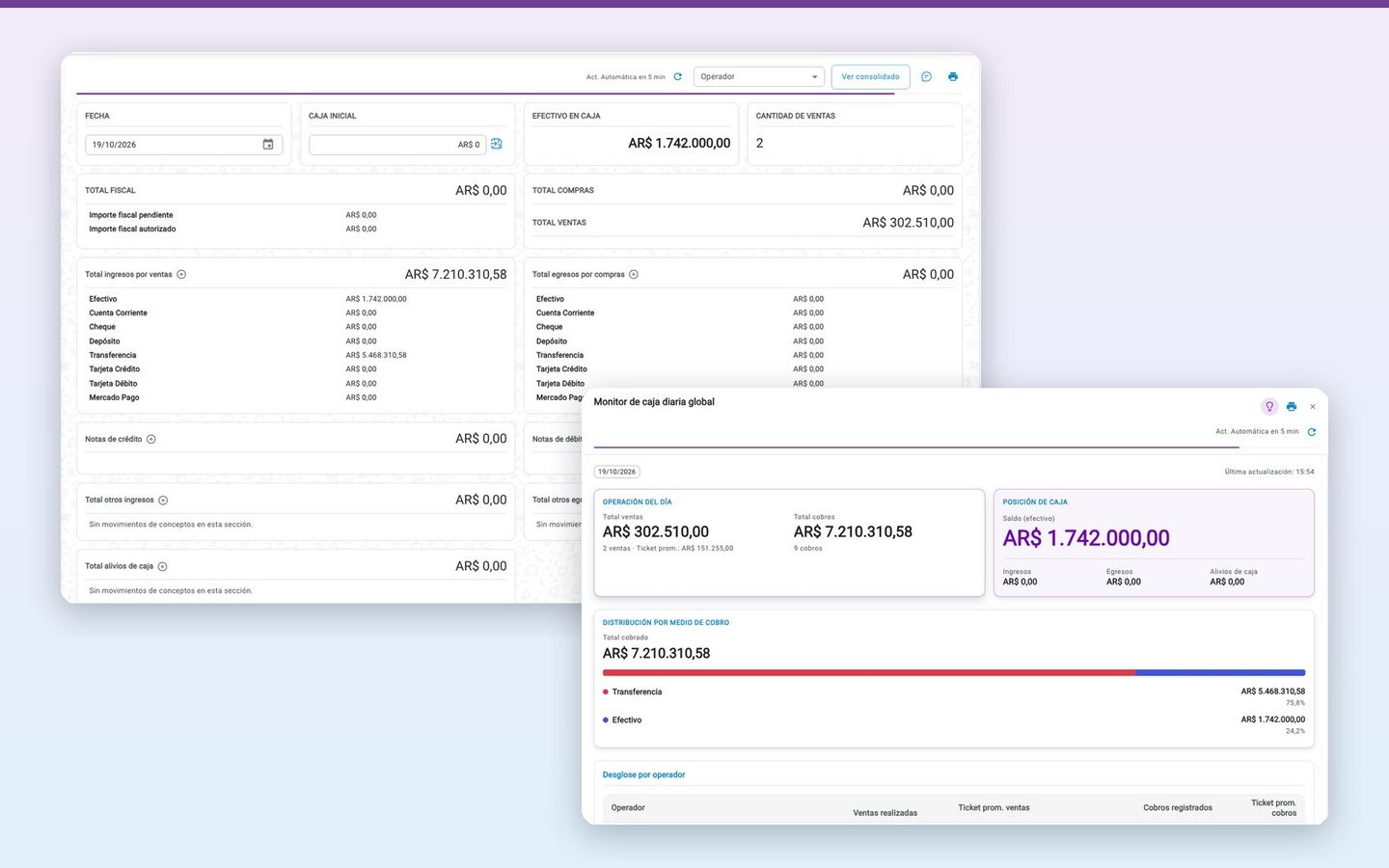1389x868 pixels.
Task: Open the Desglose por operador link
Action: (x=643, y=775)
